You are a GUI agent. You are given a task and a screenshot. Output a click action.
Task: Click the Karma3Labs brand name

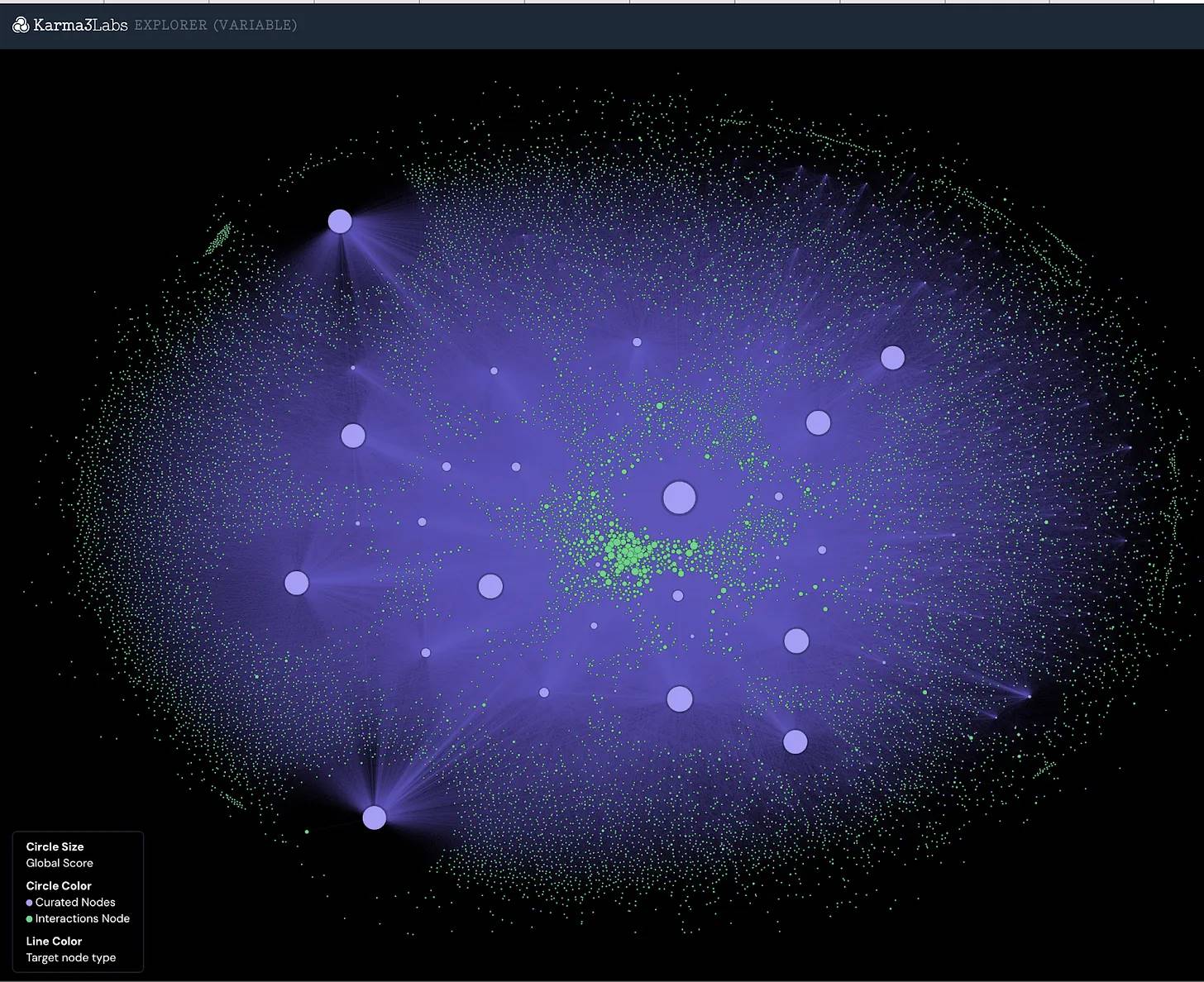point(80,25)
